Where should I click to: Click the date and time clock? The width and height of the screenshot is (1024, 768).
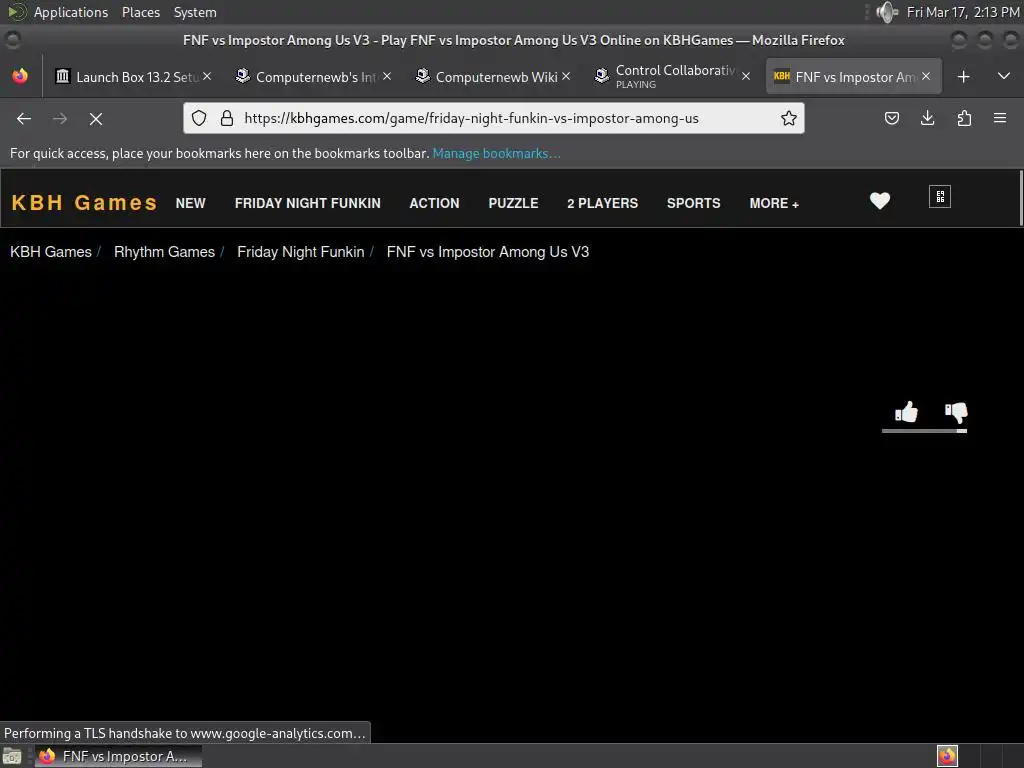[x=963, y=12]
